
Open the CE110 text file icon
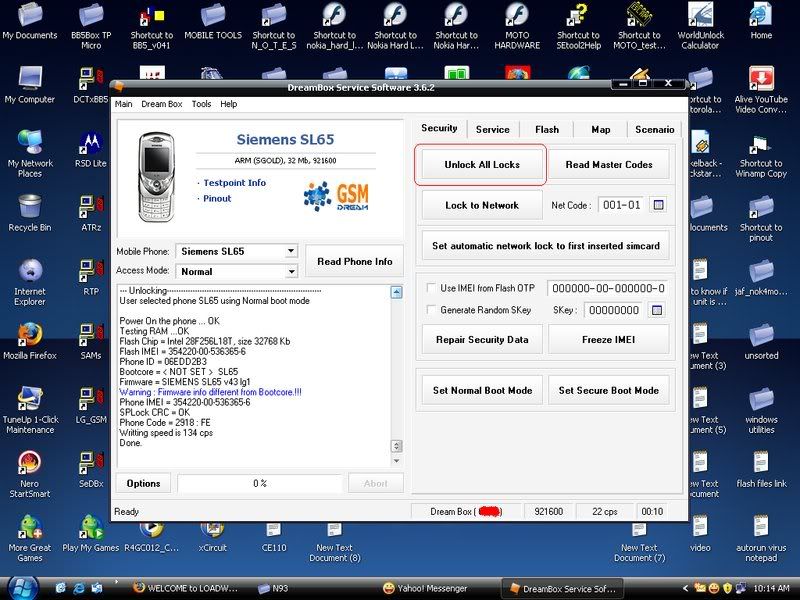click(x=274, y=539)
